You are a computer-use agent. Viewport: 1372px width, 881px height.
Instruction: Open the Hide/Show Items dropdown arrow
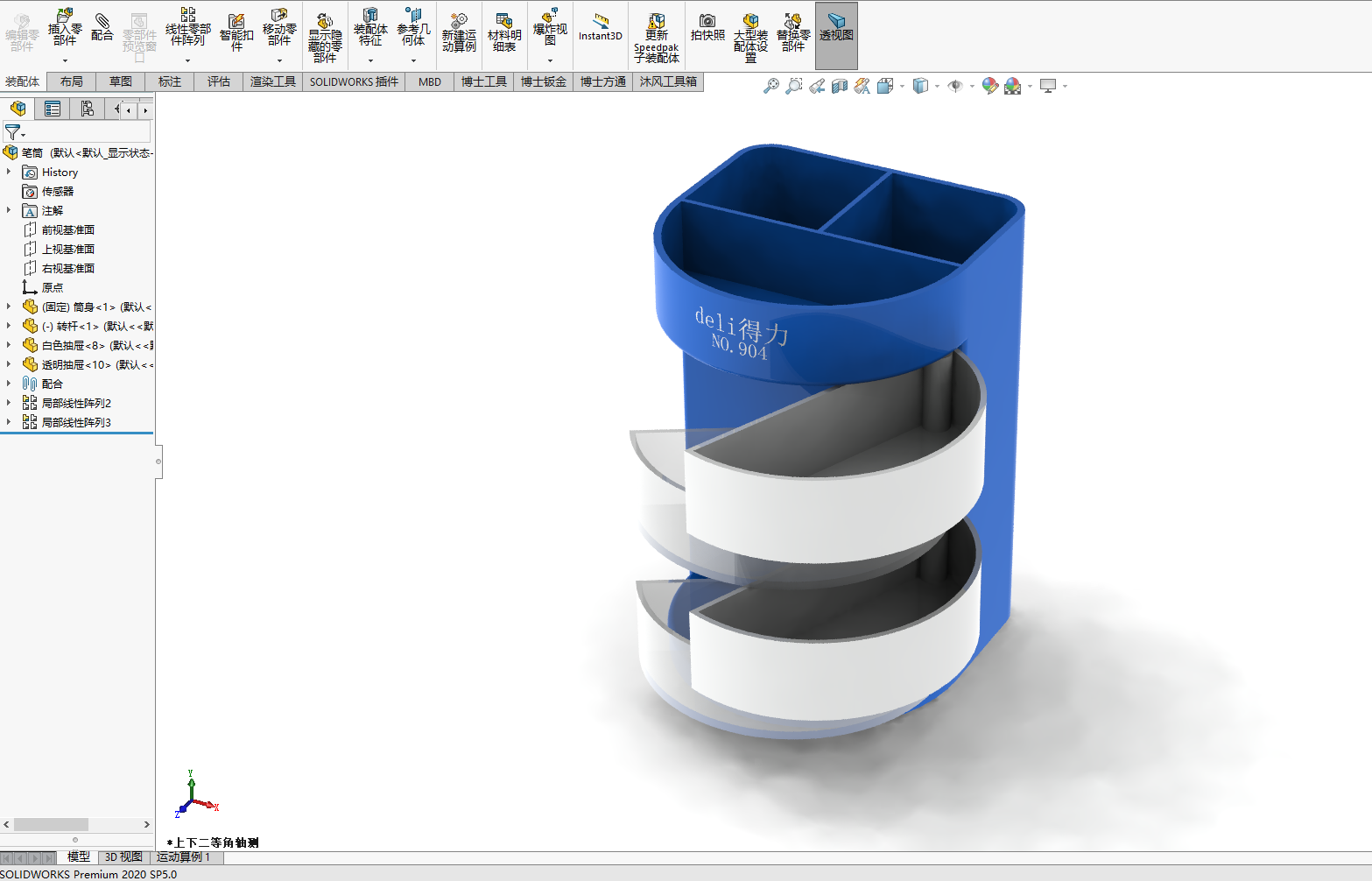pyautogui.click(x=972, y=87)
